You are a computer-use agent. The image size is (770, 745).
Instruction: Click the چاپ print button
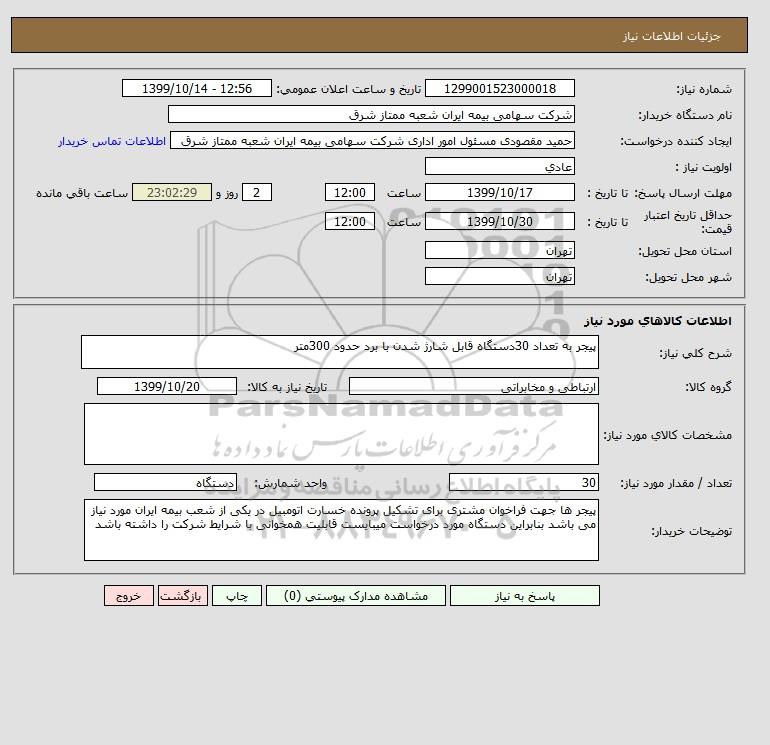pyautogui.click(x=237, y=596)
